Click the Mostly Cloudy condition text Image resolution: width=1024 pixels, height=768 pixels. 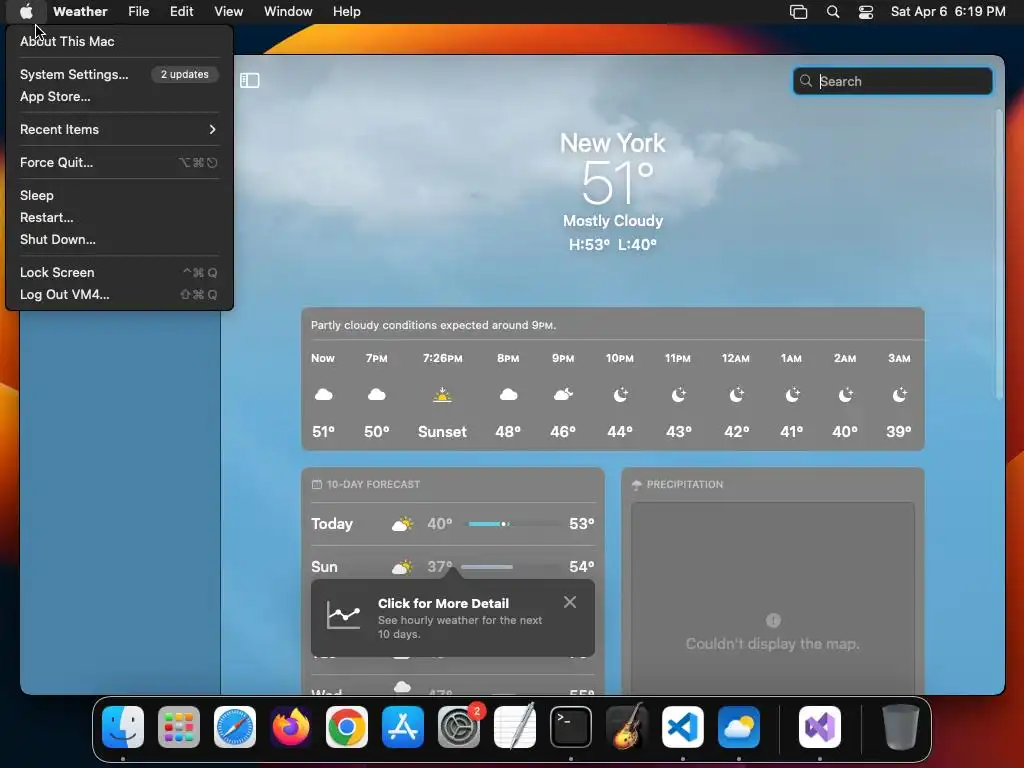pyautogui.click(x=613, y=221)
